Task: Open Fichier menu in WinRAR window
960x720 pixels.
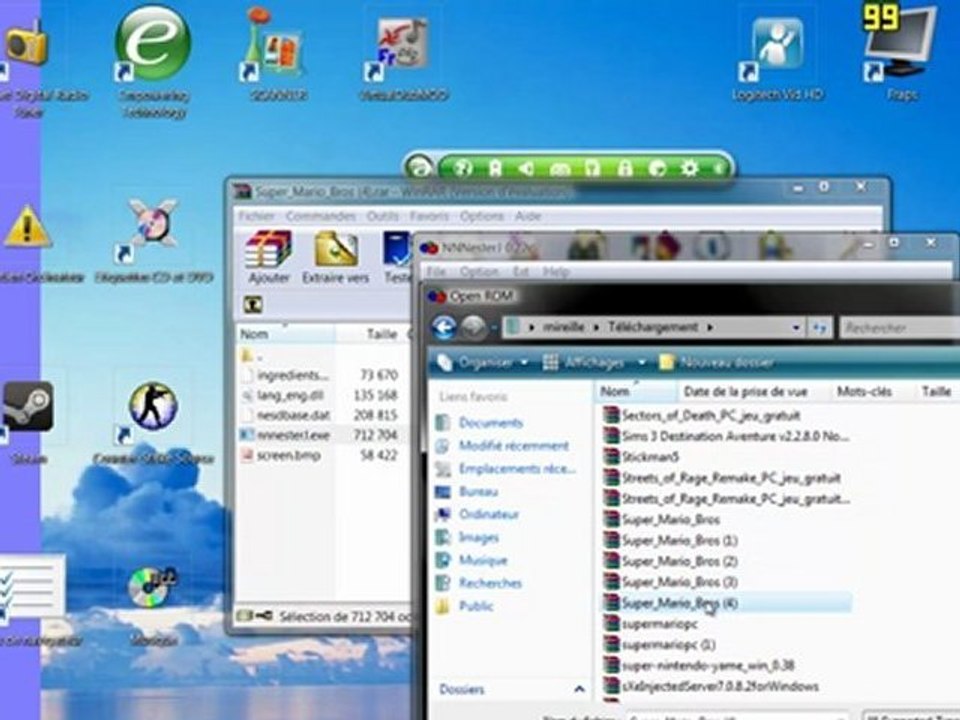Action: [x=256, y=216]
